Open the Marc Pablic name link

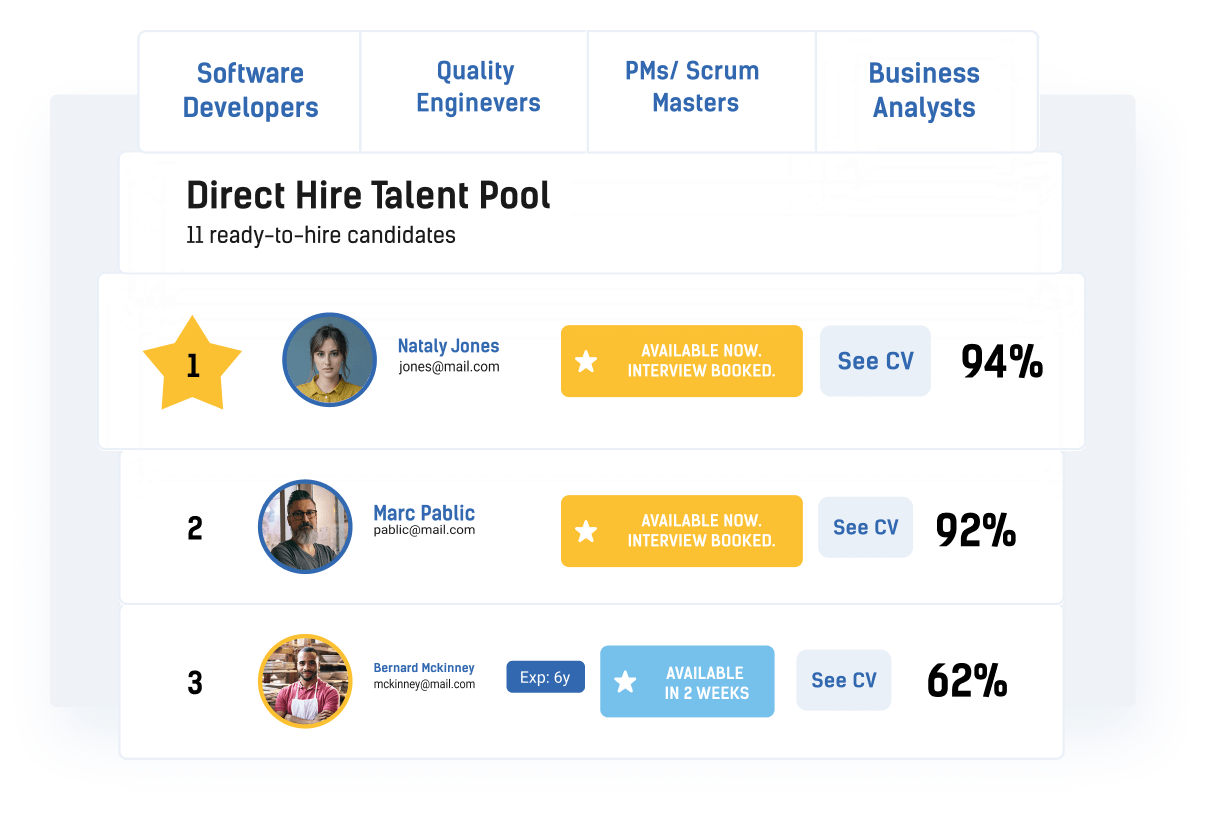[x=424, y=513]
